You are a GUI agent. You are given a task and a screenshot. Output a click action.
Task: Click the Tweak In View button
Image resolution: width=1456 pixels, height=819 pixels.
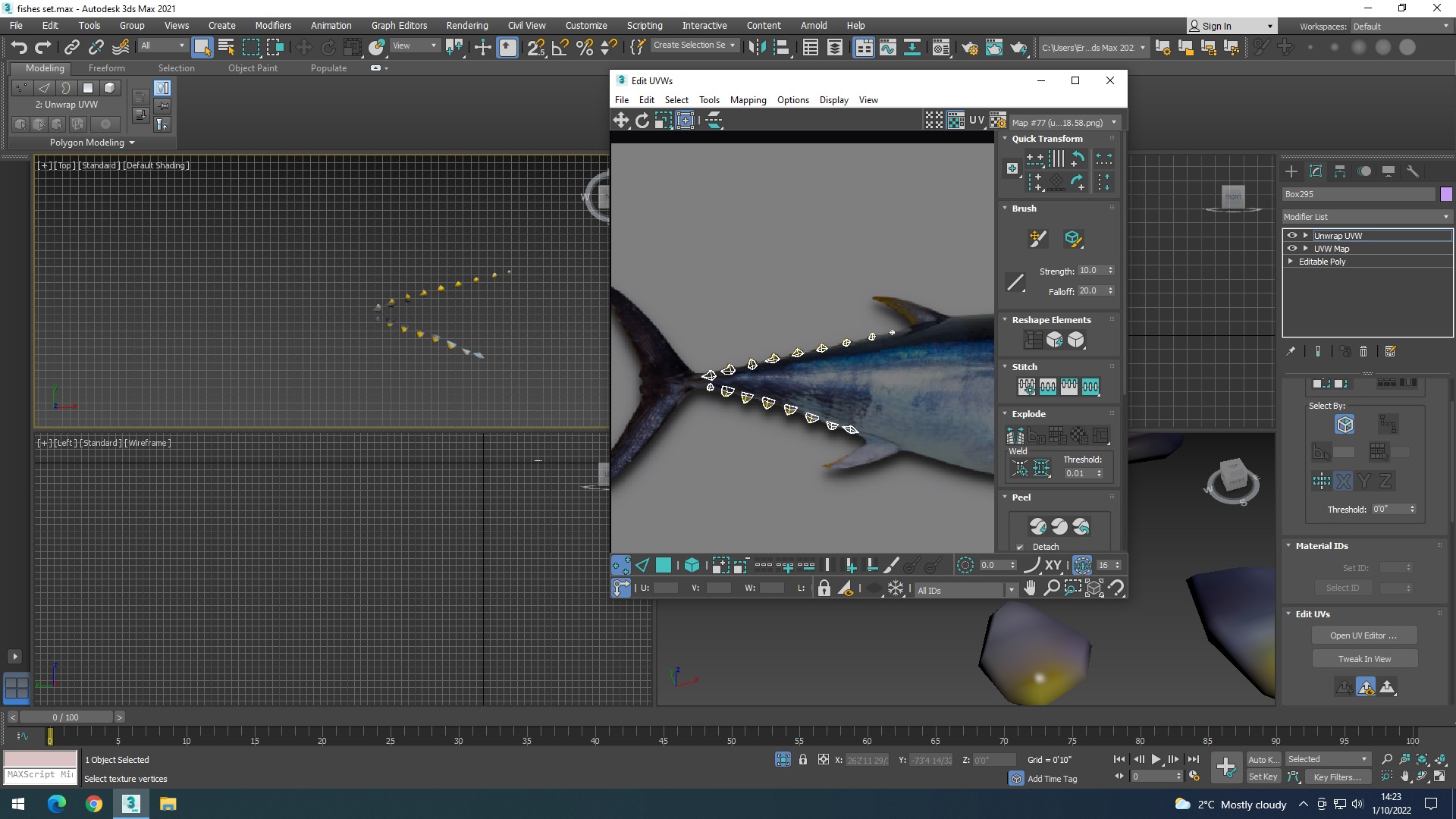[x=1363, y=659]
